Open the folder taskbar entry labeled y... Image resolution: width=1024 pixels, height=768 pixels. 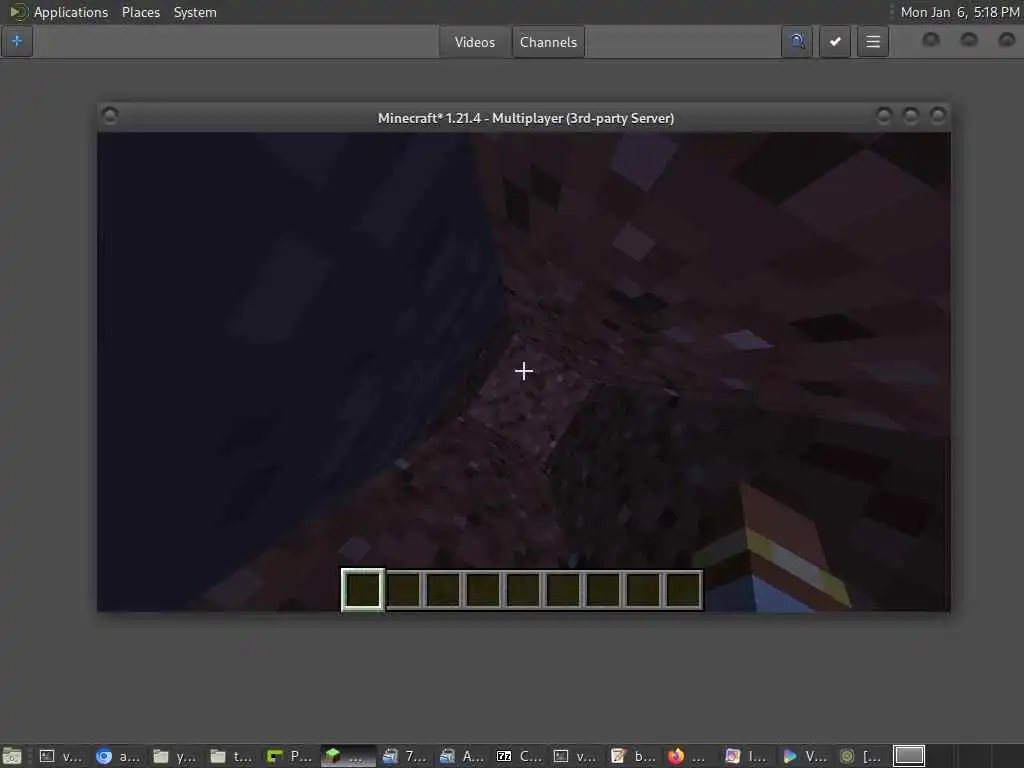point(174,756)
